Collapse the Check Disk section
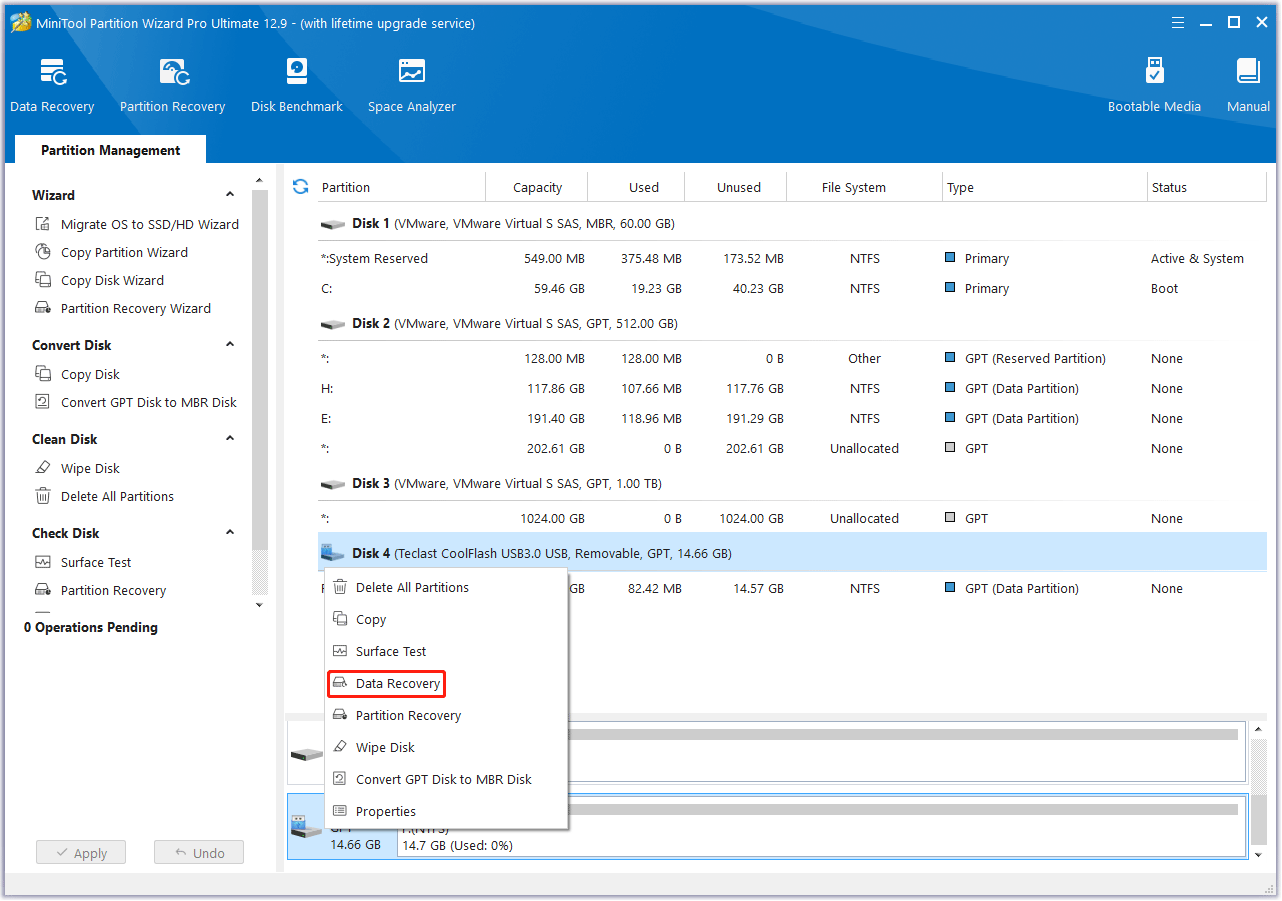The width and height of the screenshot is (1282, 901). tap(230, 533)
